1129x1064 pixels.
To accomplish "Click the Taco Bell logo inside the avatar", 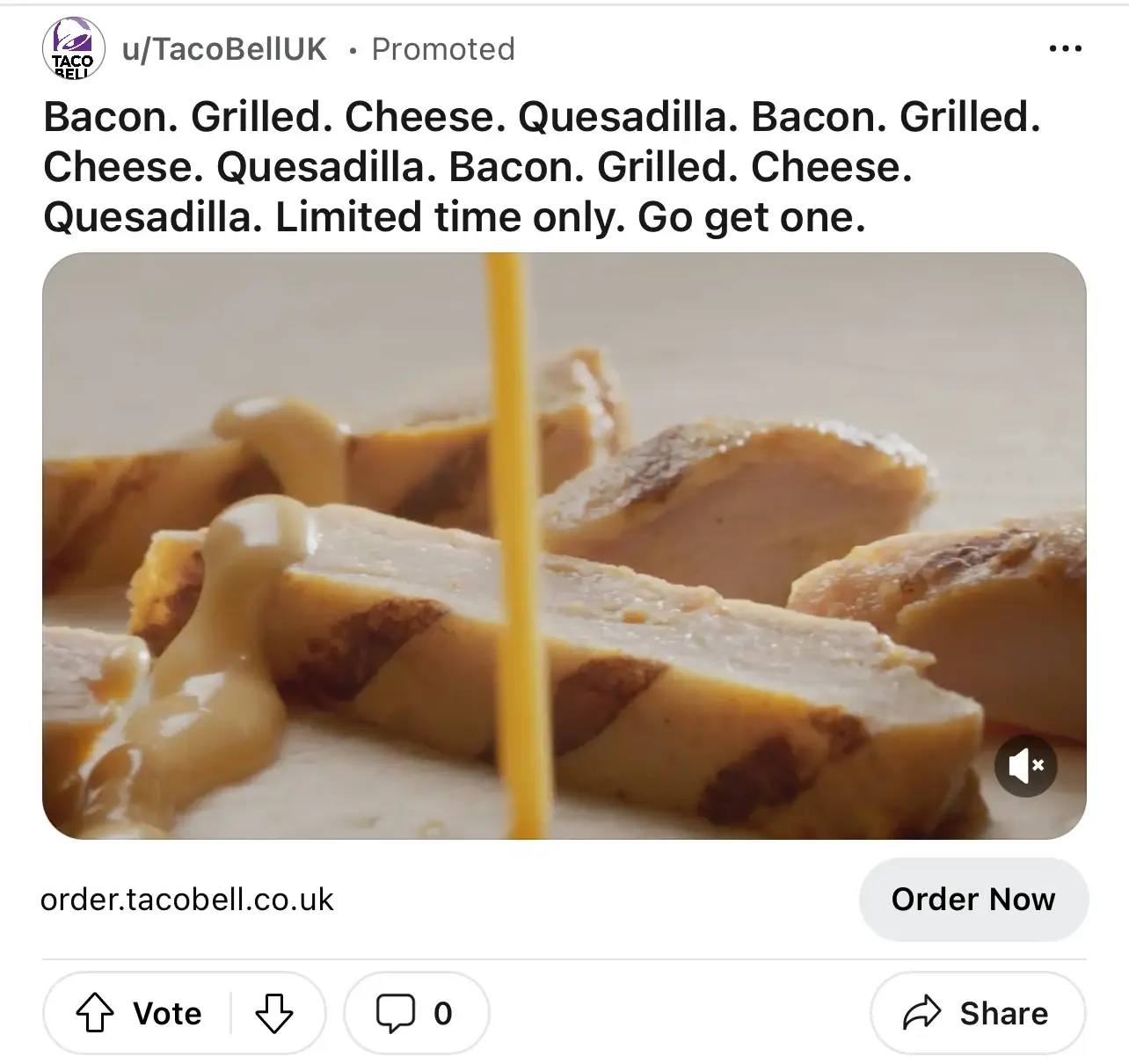I will (74, 49).
